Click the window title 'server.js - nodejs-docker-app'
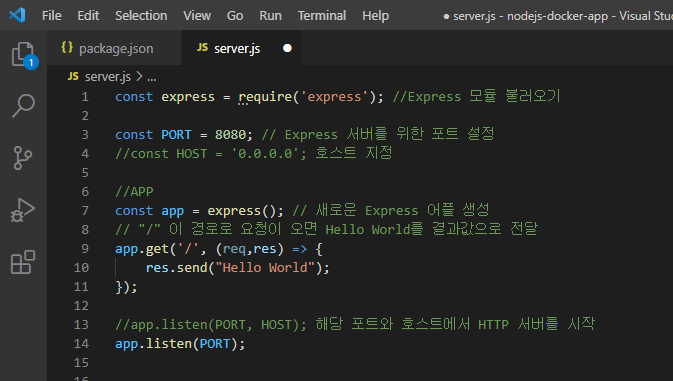This screenshot has width=673, height=381. pos(531,16)
